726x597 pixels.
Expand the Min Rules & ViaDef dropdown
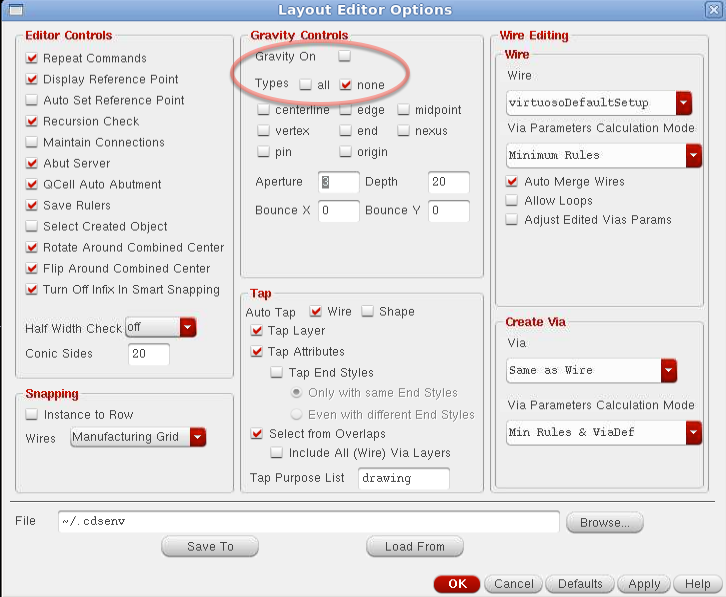point(693,432)
